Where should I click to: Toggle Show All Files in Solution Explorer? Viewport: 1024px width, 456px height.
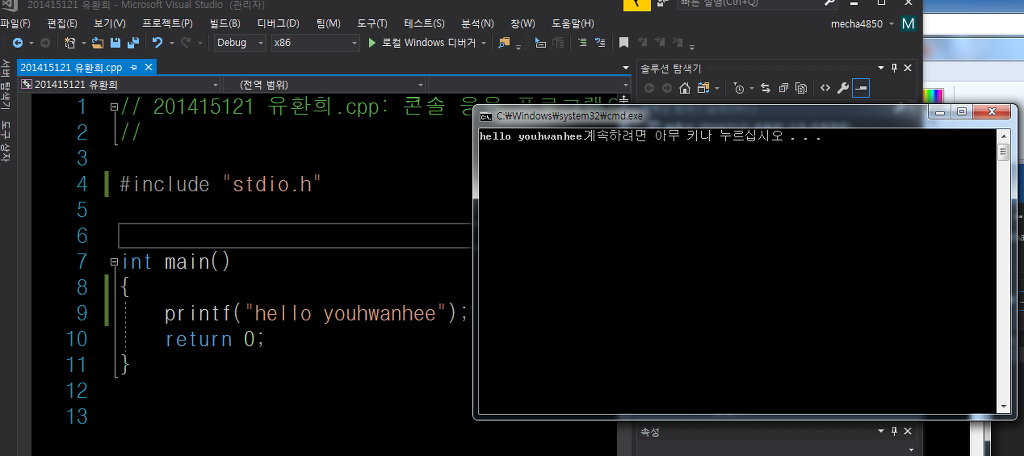click(x=801, y=88)
